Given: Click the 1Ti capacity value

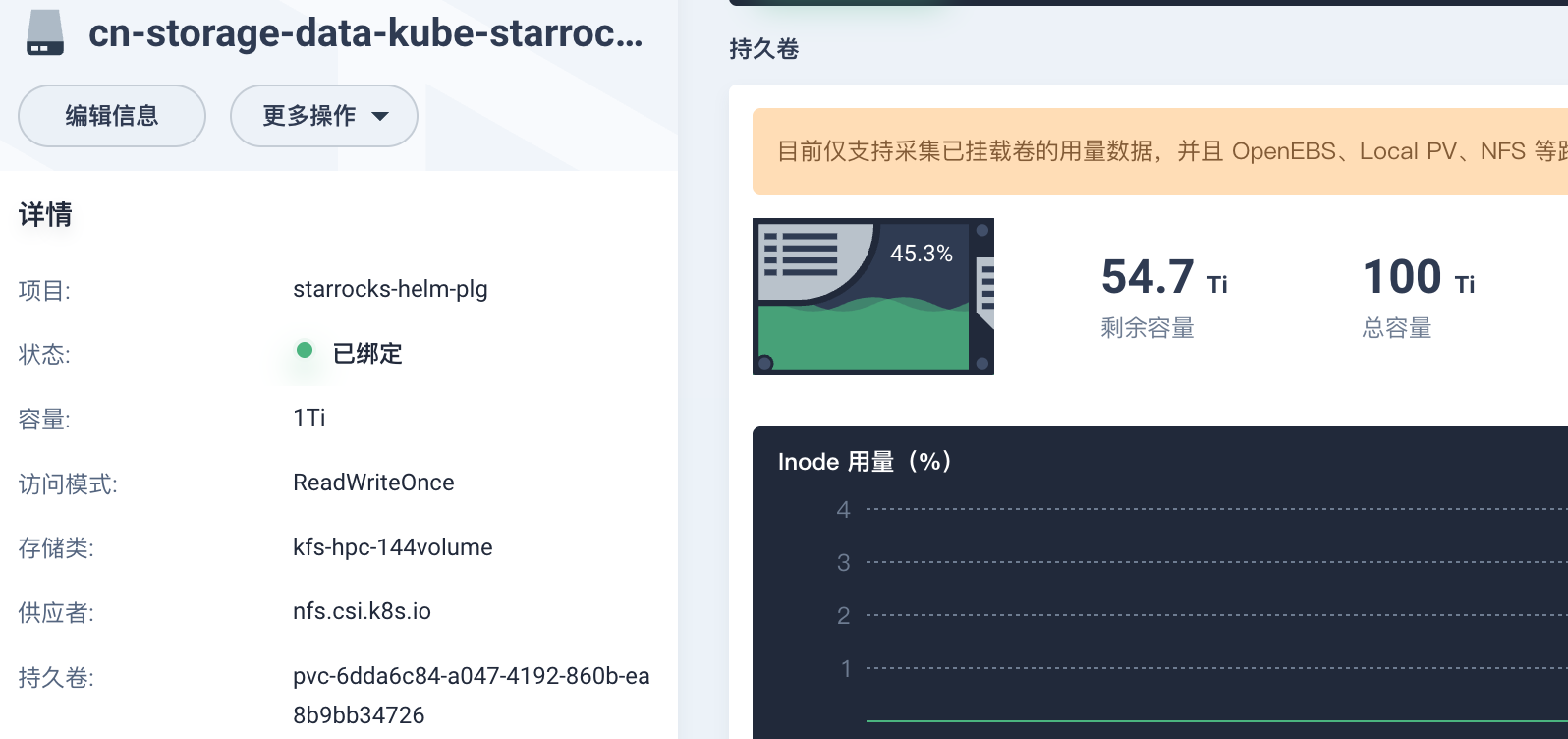Looking at the screenshot, I should (308, 418).
